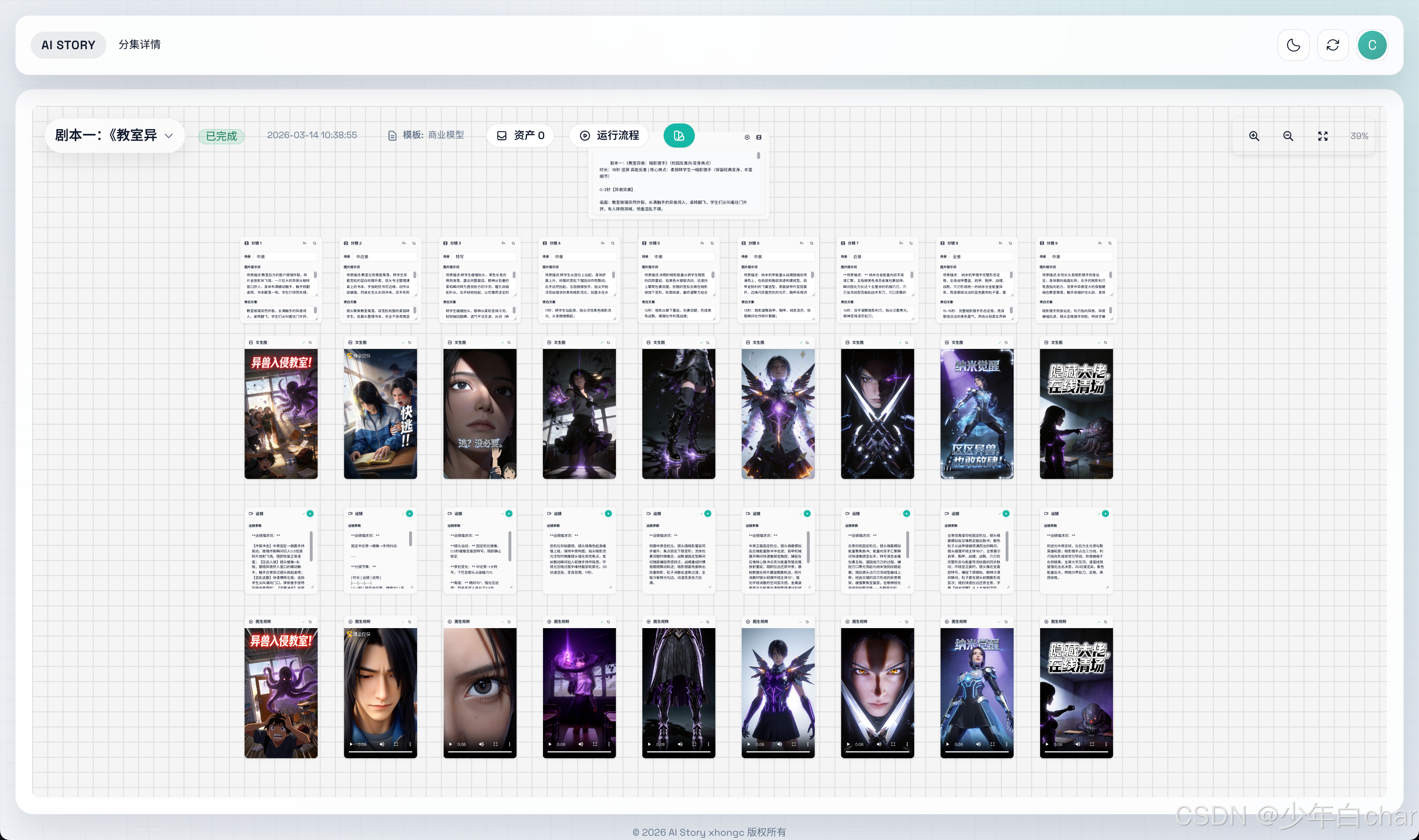The height and width of the screenshot is (840, 1419).
Task: Regenerate the 分镜 2 storyboard card
Action: point(414,244)
